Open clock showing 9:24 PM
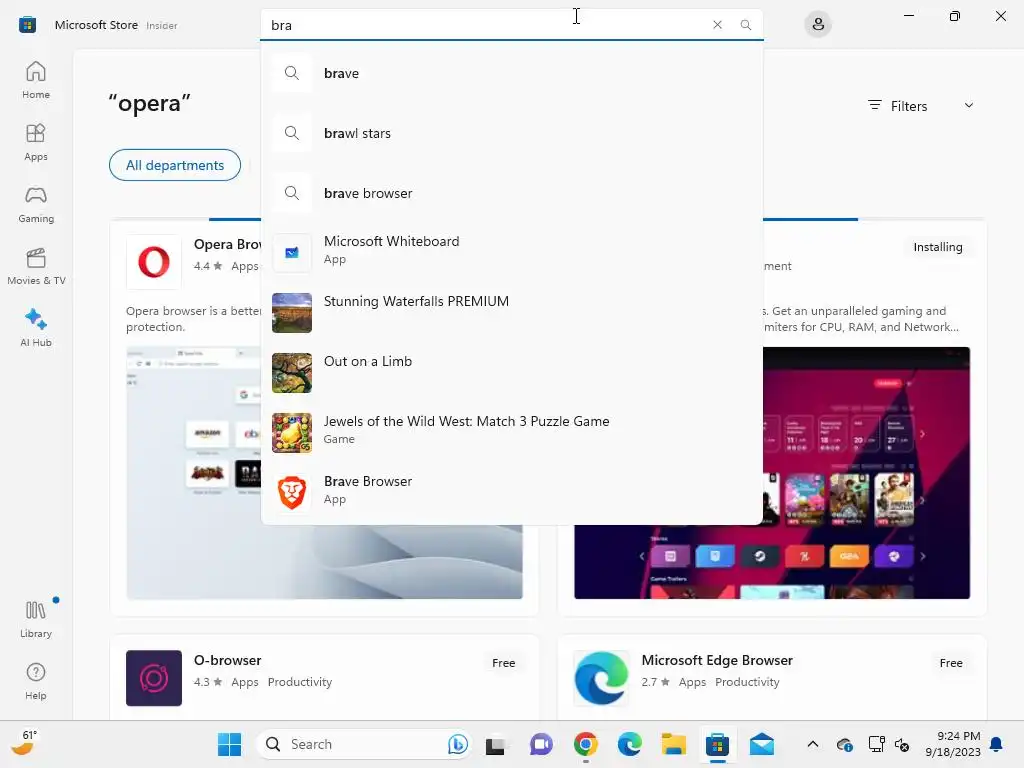This screenshot has width=1024, height=768. pos(953,744)
